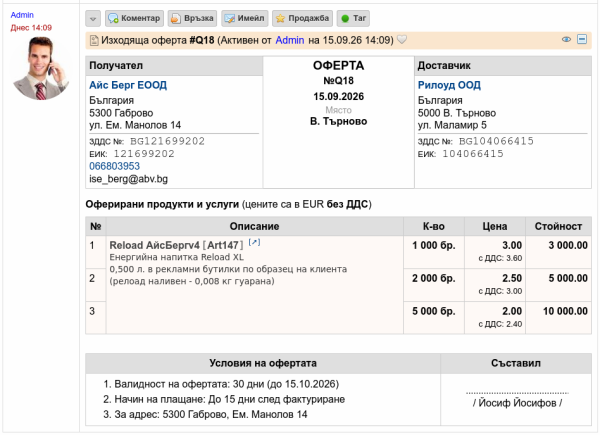Click the place value В. Търново
This screenshot has width=600, height=435.
click(x=338, y=121)
